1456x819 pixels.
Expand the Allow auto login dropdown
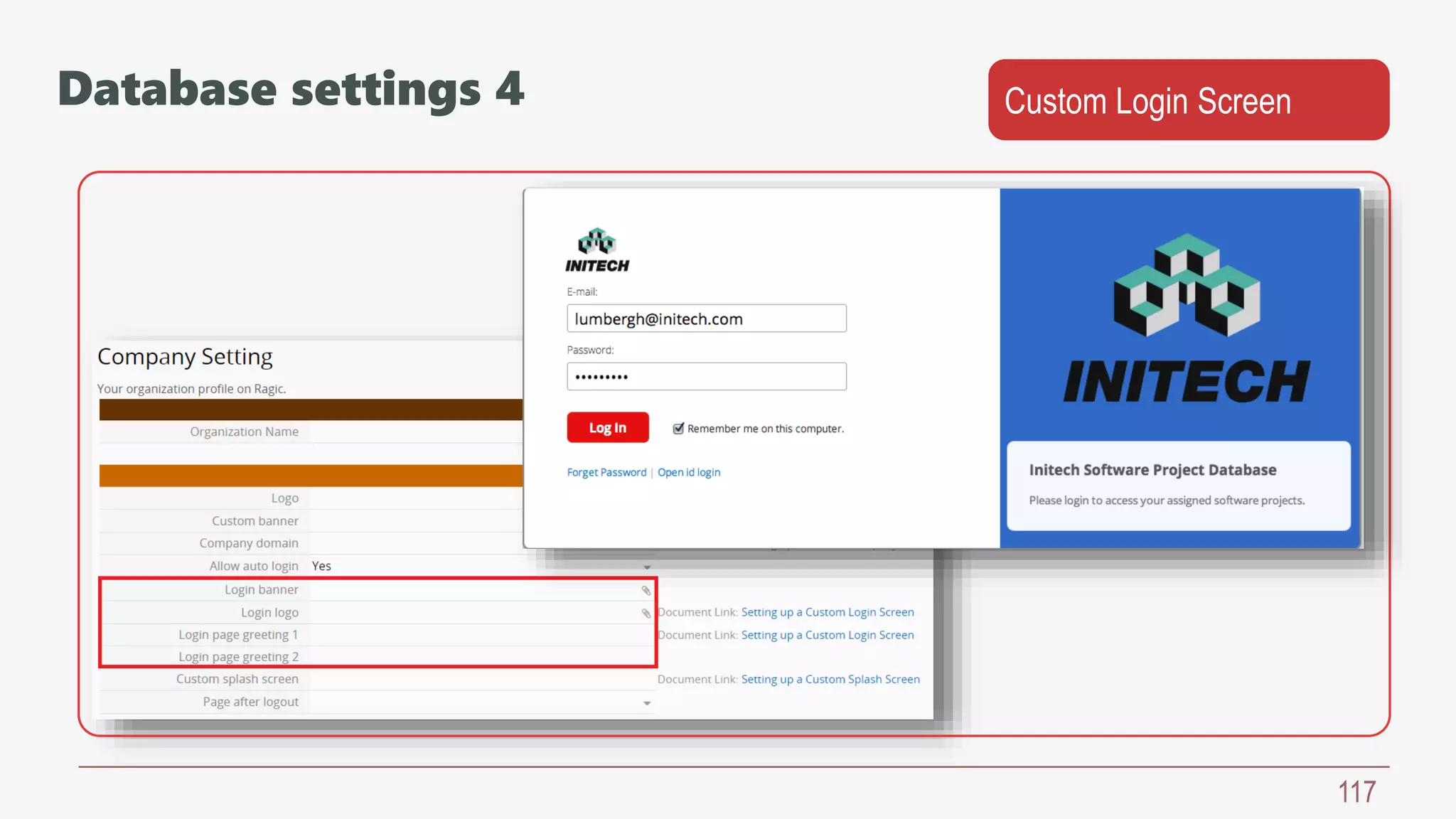[x=647, y=567]
